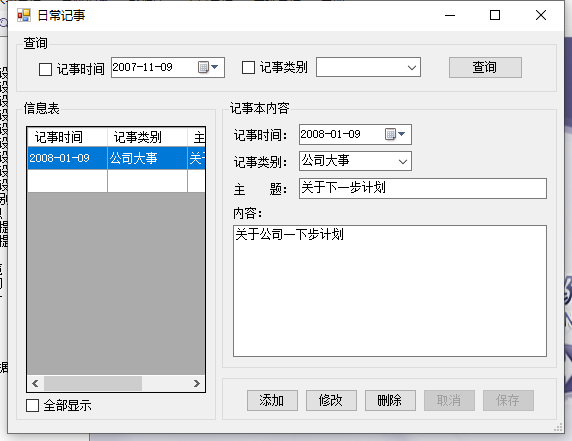The height and width of the screenshot is (441, 572).
Task: Click the 主题 text field
Action: pos(423,188)
